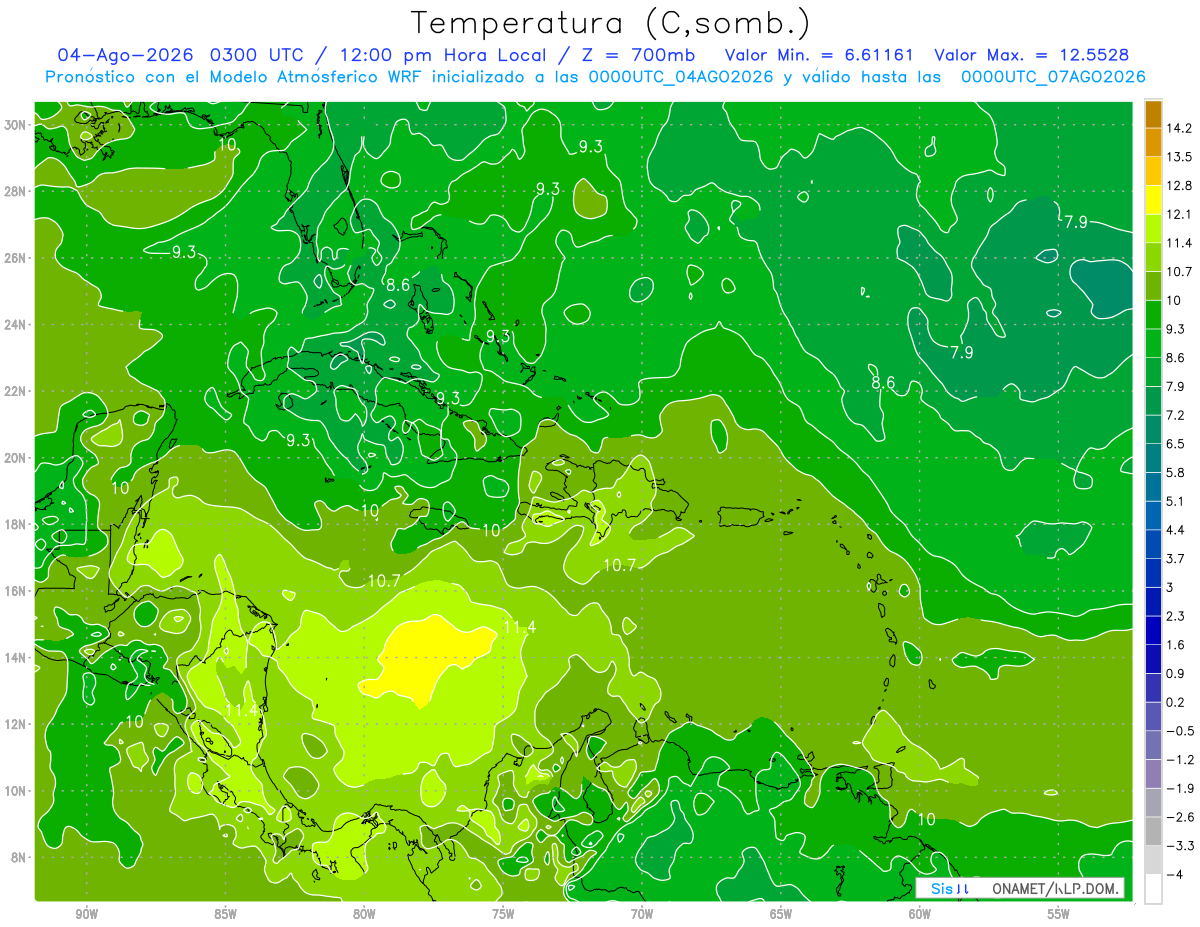Click the 13.5 colorbar label
The height and width of the screenshot is (927, 1200).
pyautogui.click(x=1179, y=157)
